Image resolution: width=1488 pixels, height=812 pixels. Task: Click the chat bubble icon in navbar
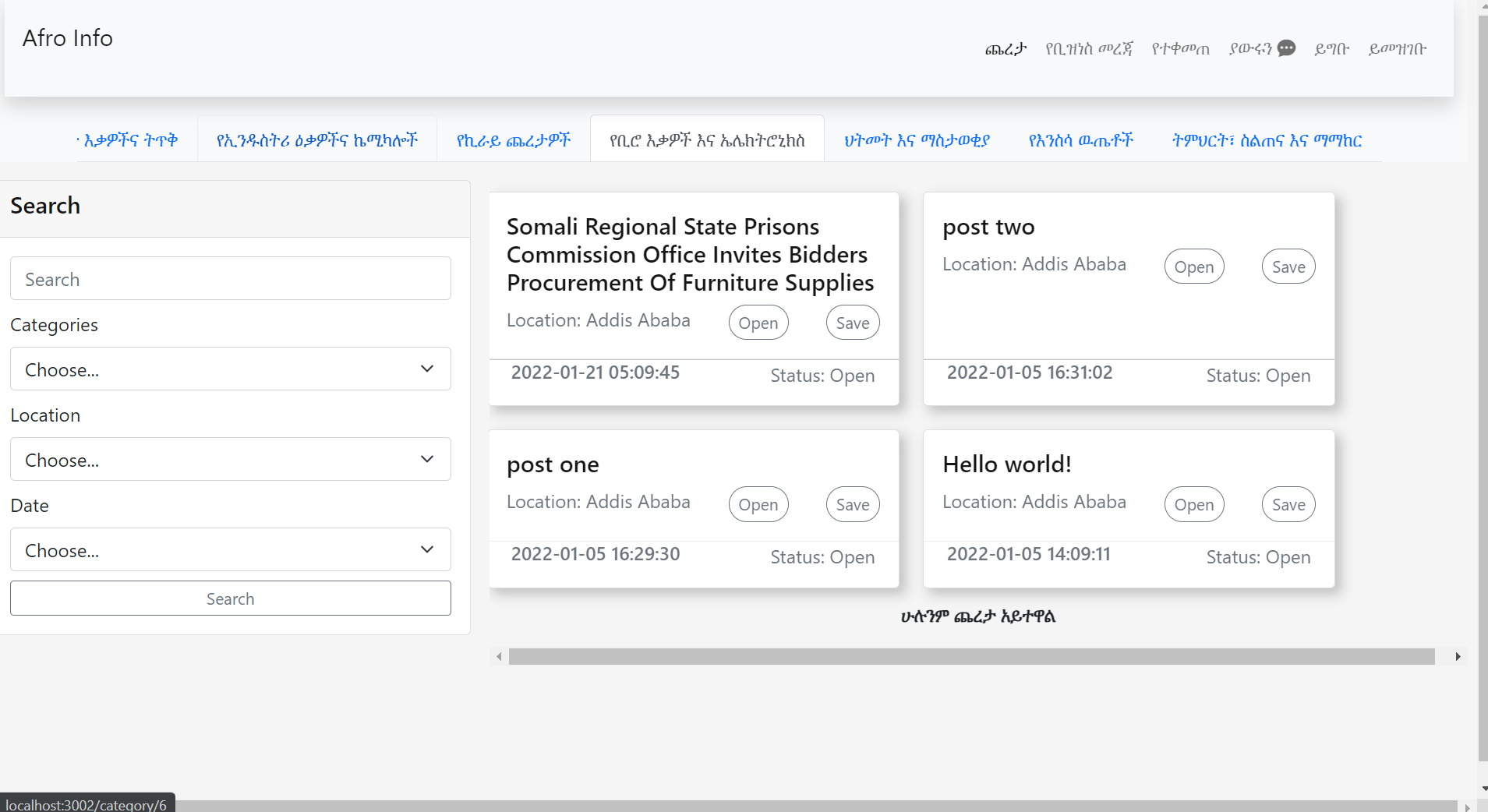click(x=1286, y=48)
